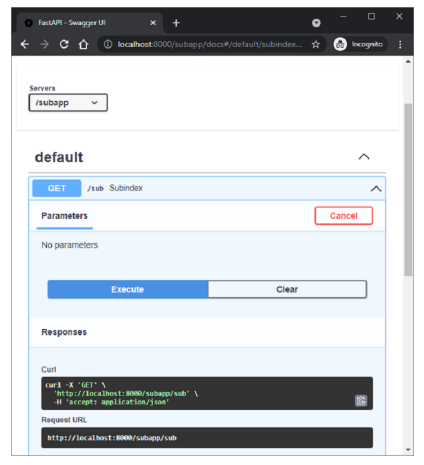Close the FastAPI - Swagger UI tab

tap(153, 23)
